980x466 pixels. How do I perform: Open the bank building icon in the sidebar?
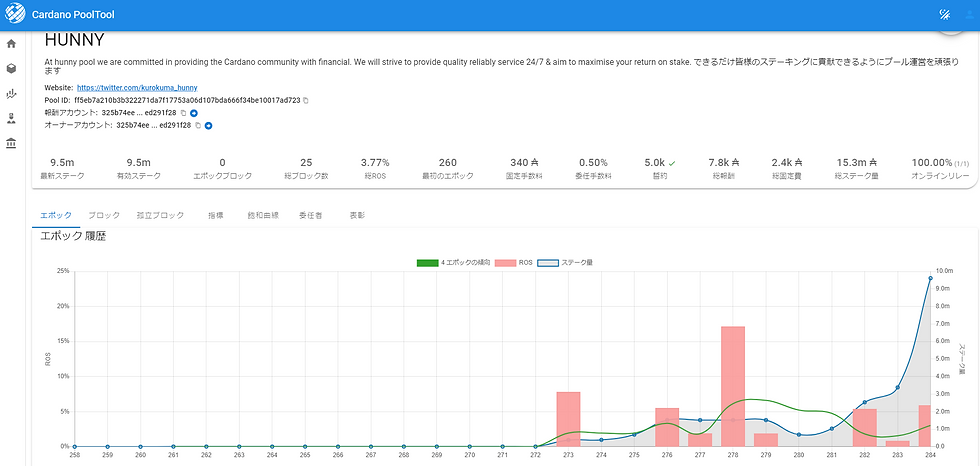[x=11, y=144]
